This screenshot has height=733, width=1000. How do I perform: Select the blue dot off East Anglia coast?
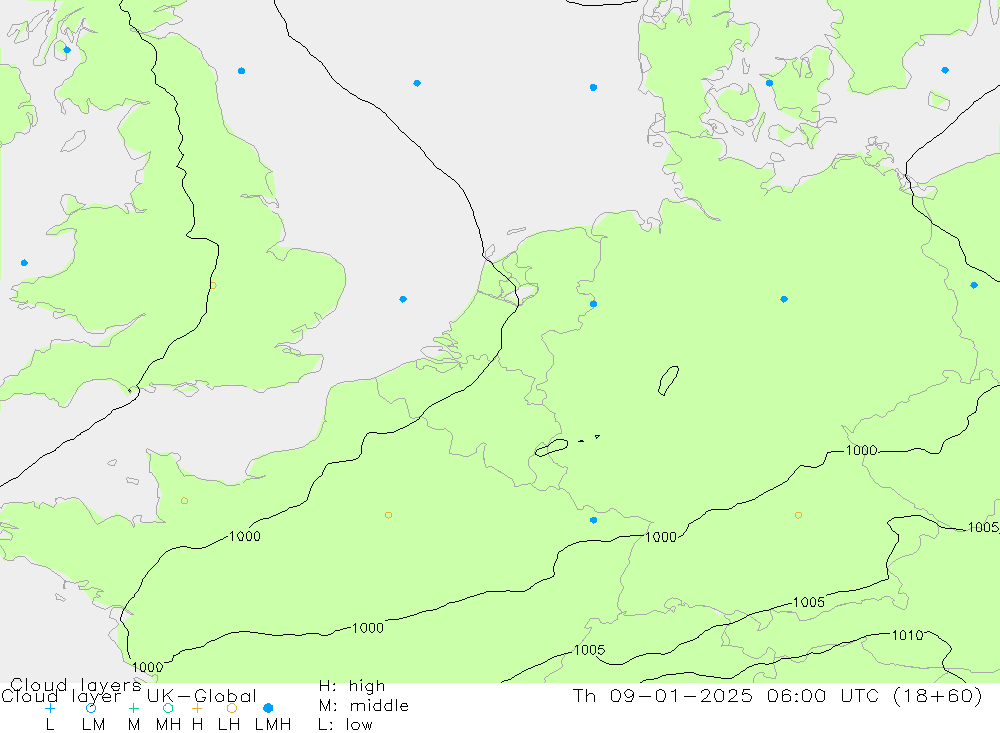point(403,299)
